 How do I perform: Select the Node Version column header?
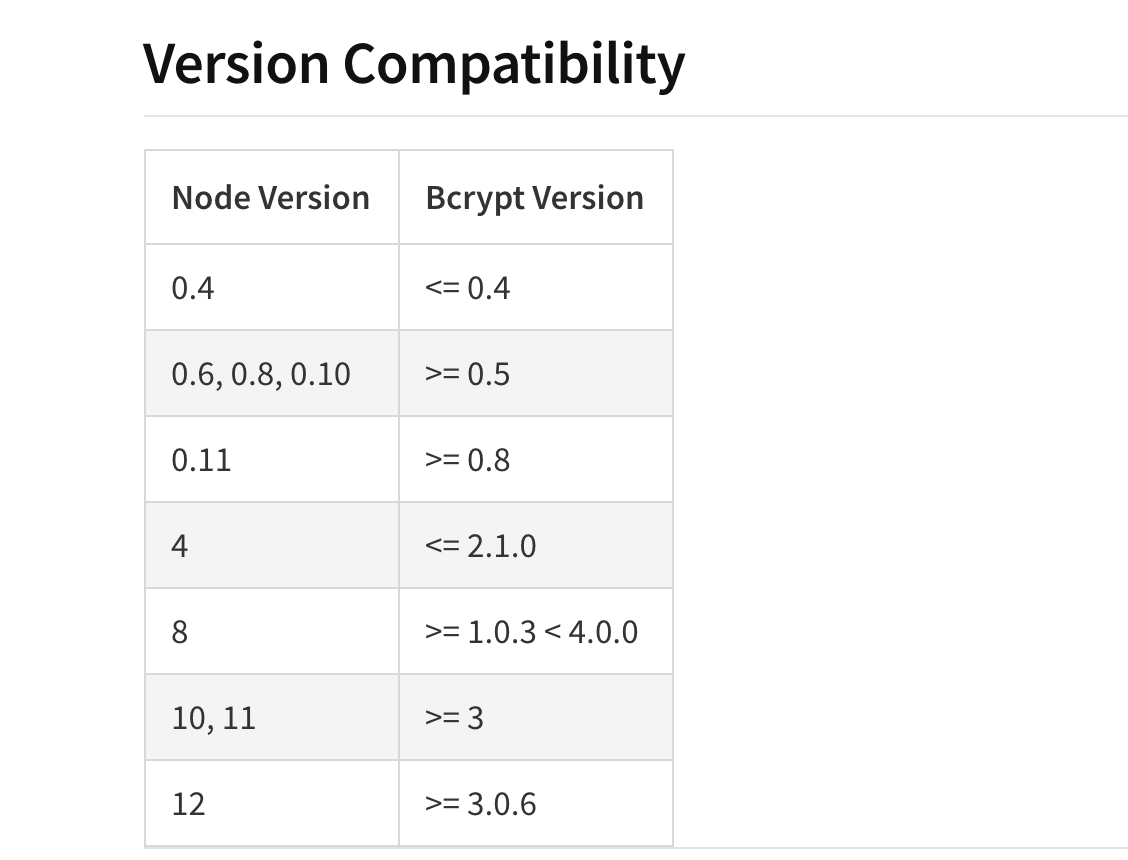(x=271, y=198)
